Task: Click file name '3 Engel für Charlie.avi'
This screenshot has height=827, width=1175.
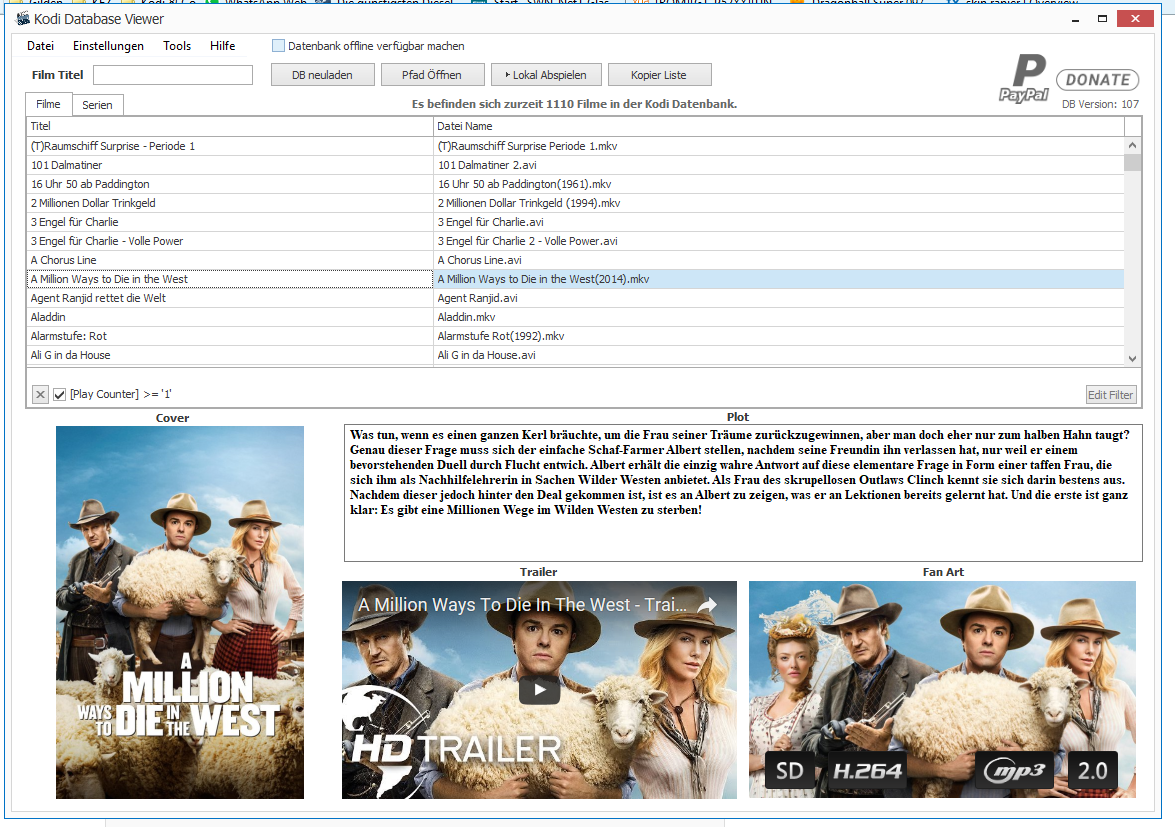Action: pos(491,222)
